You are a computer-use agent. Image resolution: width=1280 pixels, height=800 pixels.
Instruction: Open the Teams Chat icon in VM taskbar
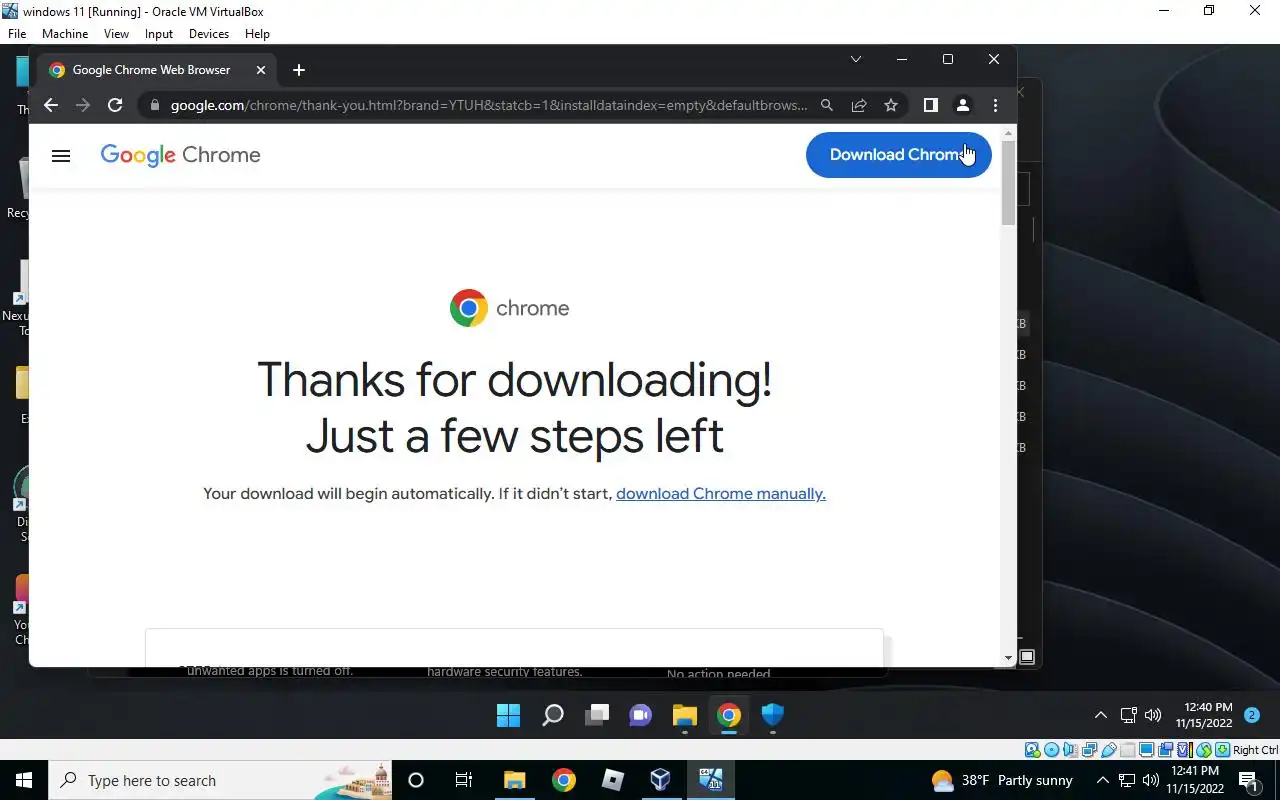click(641, 715)
